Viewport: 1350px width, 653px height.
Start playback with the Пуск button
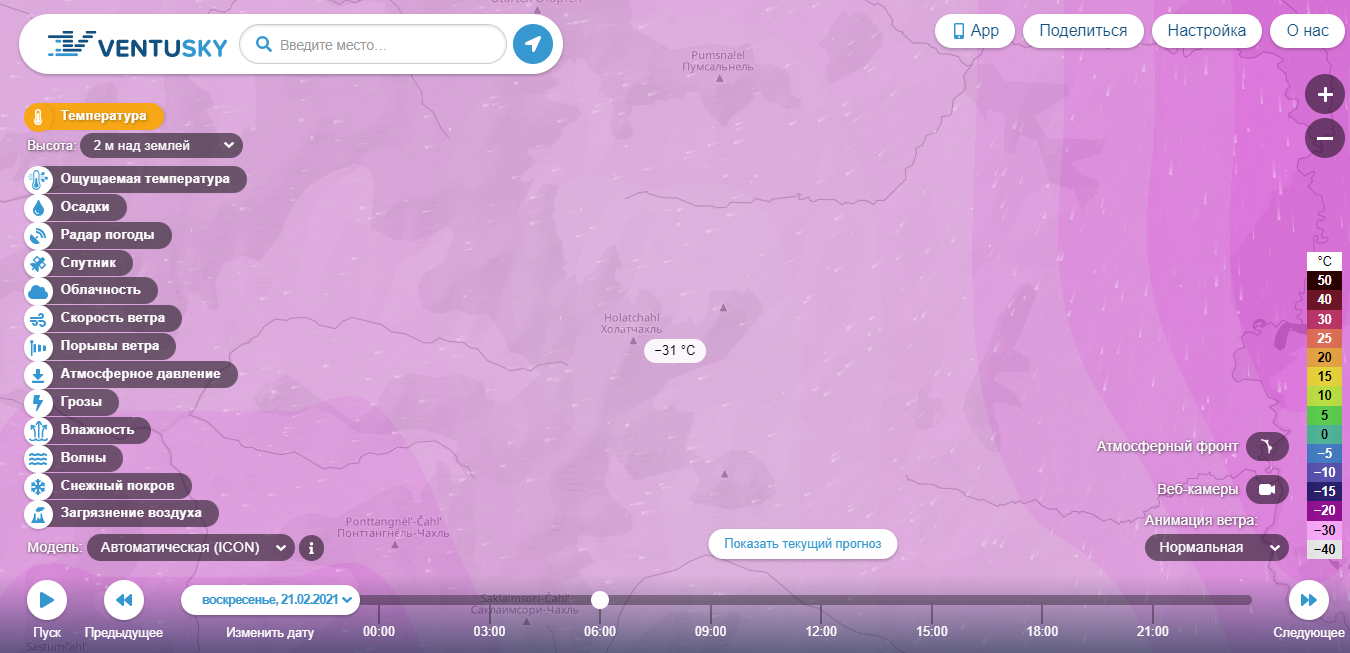(47, 600)
